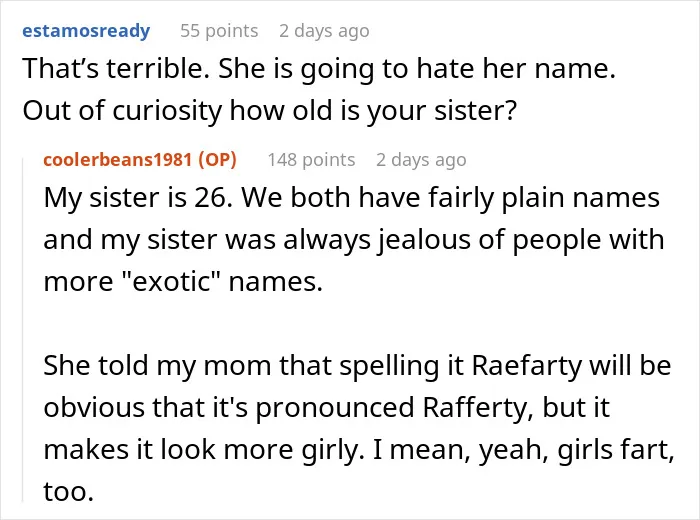
Task: Click the "girls fart," phrase
Action: [x=616, y=449]
